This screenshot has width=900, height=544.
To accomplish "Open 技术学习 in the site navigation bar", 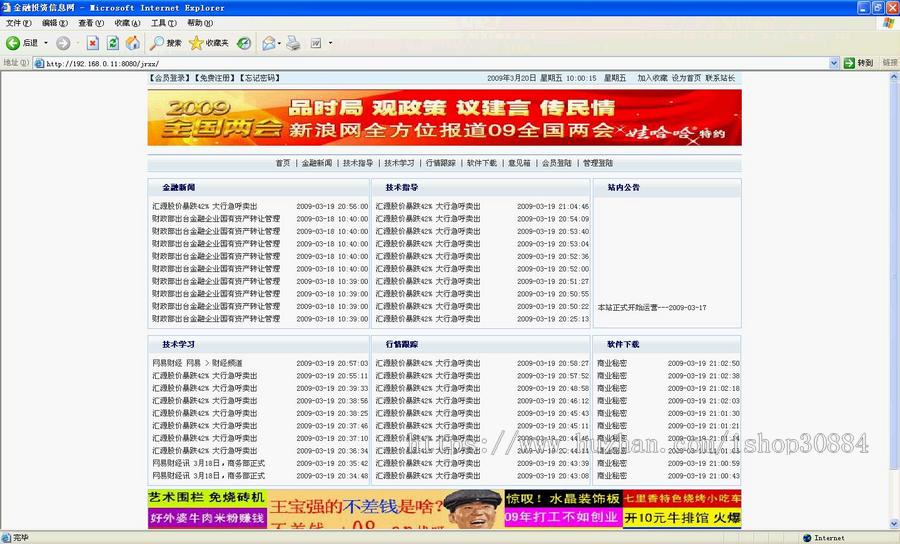I will [399, 163].
